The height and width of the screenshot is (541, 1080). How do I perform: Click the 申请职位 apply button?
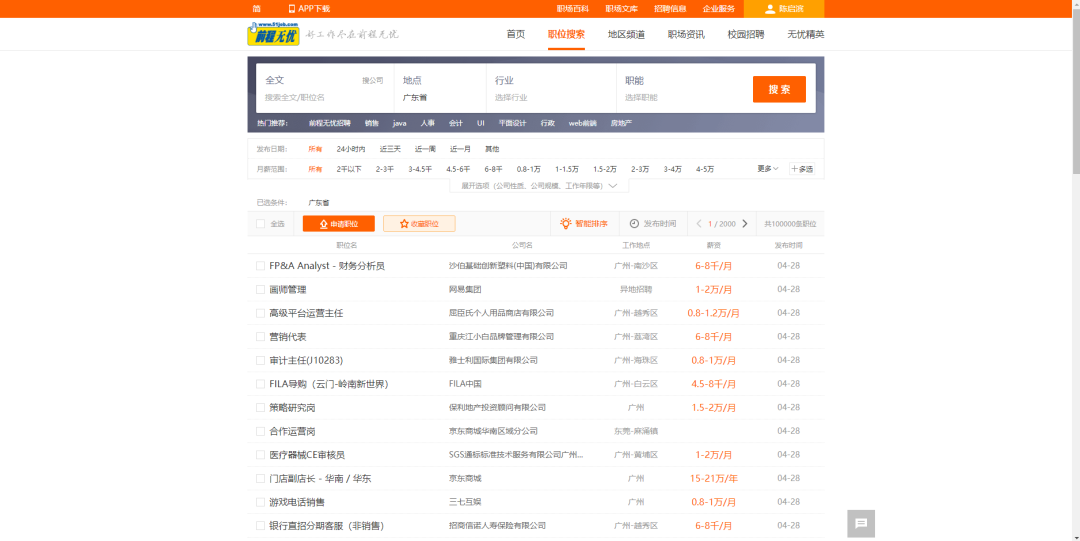tap(338, 224)
